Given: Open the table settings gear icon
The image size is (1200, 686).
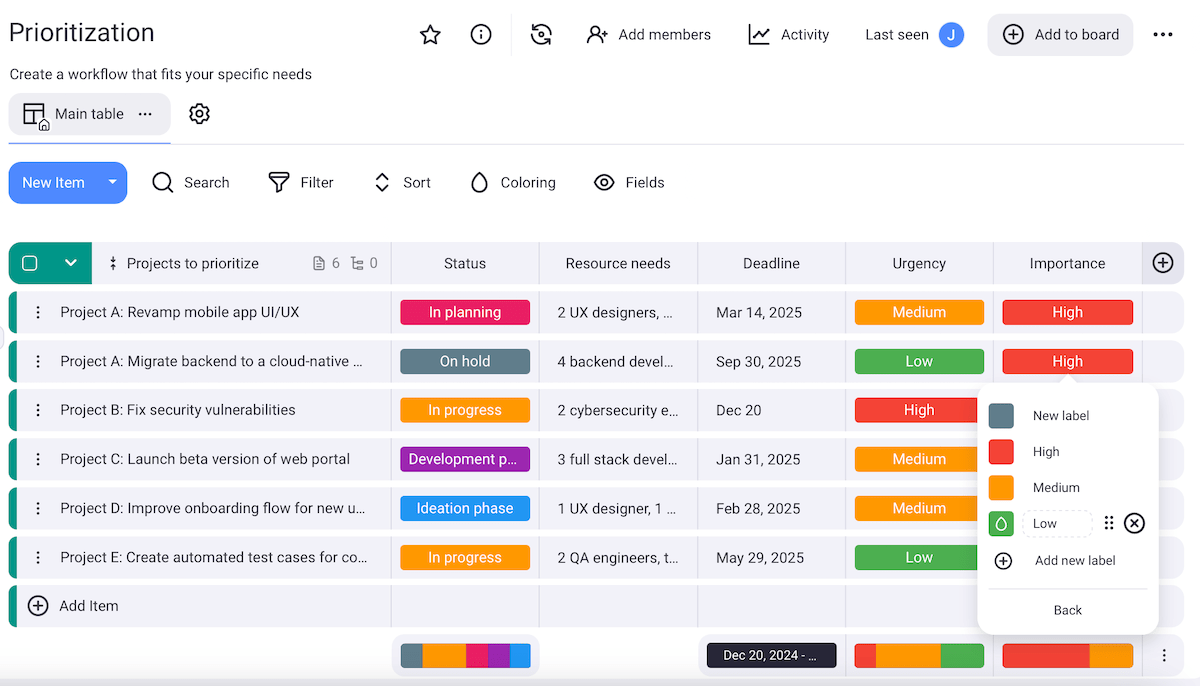Looking at the screenshot, I should pos(199,114).
